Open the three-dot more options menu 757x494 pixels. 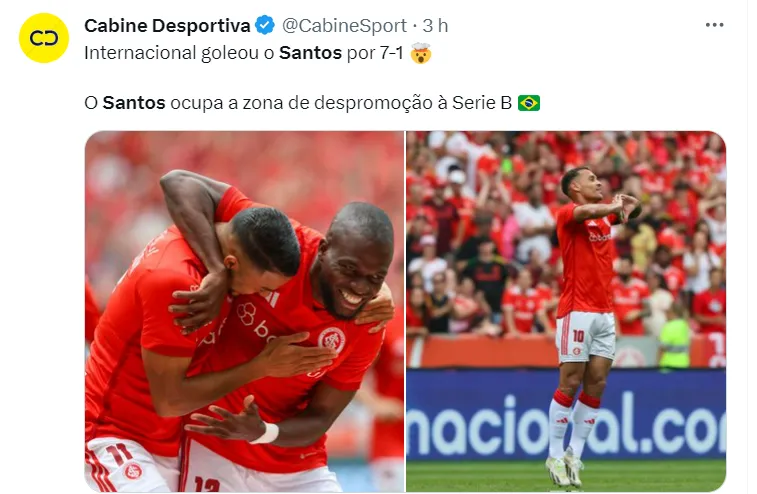[715, 25]
